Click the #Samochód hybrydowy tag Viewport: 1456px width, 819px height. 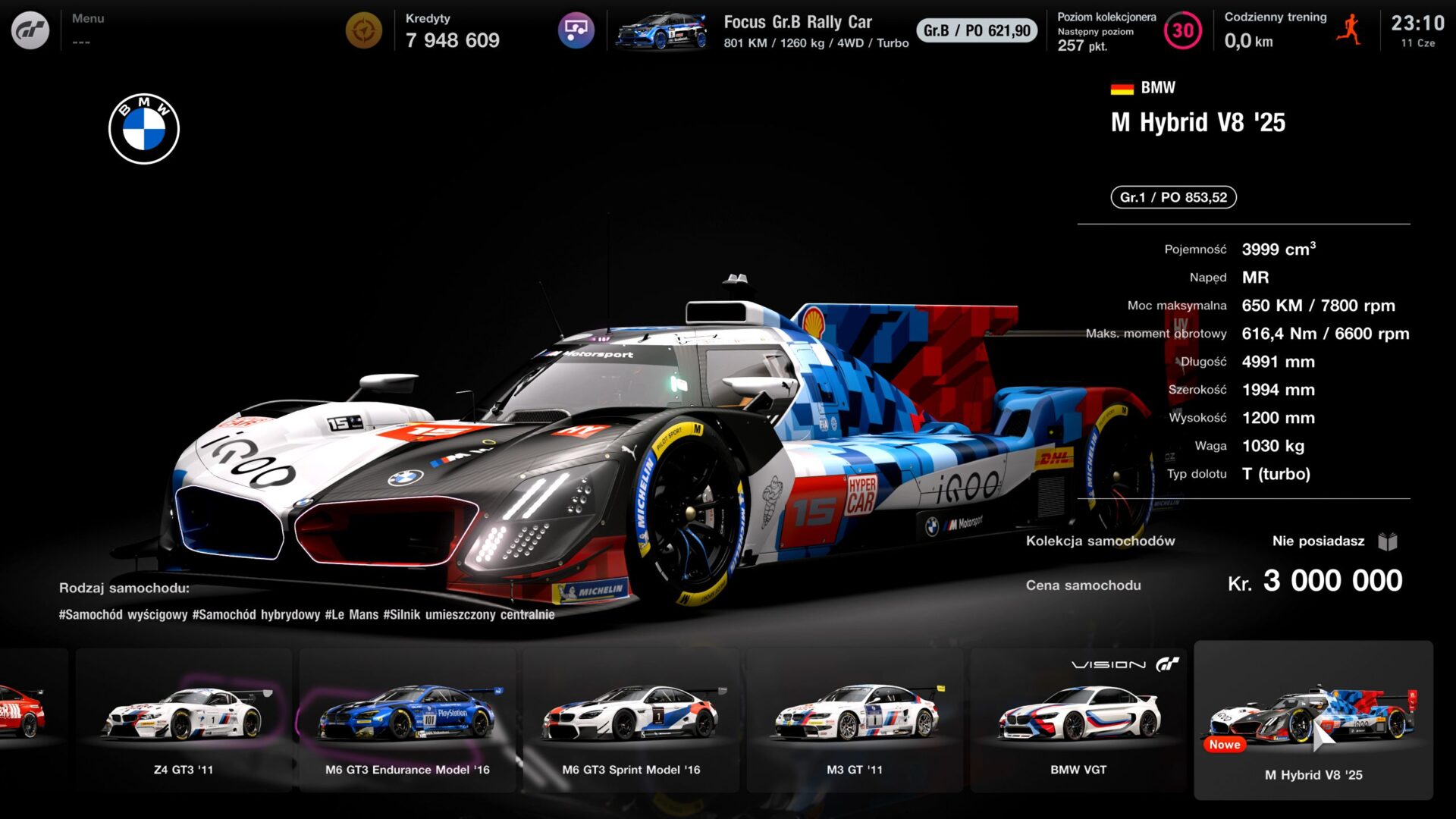[256, 614]
